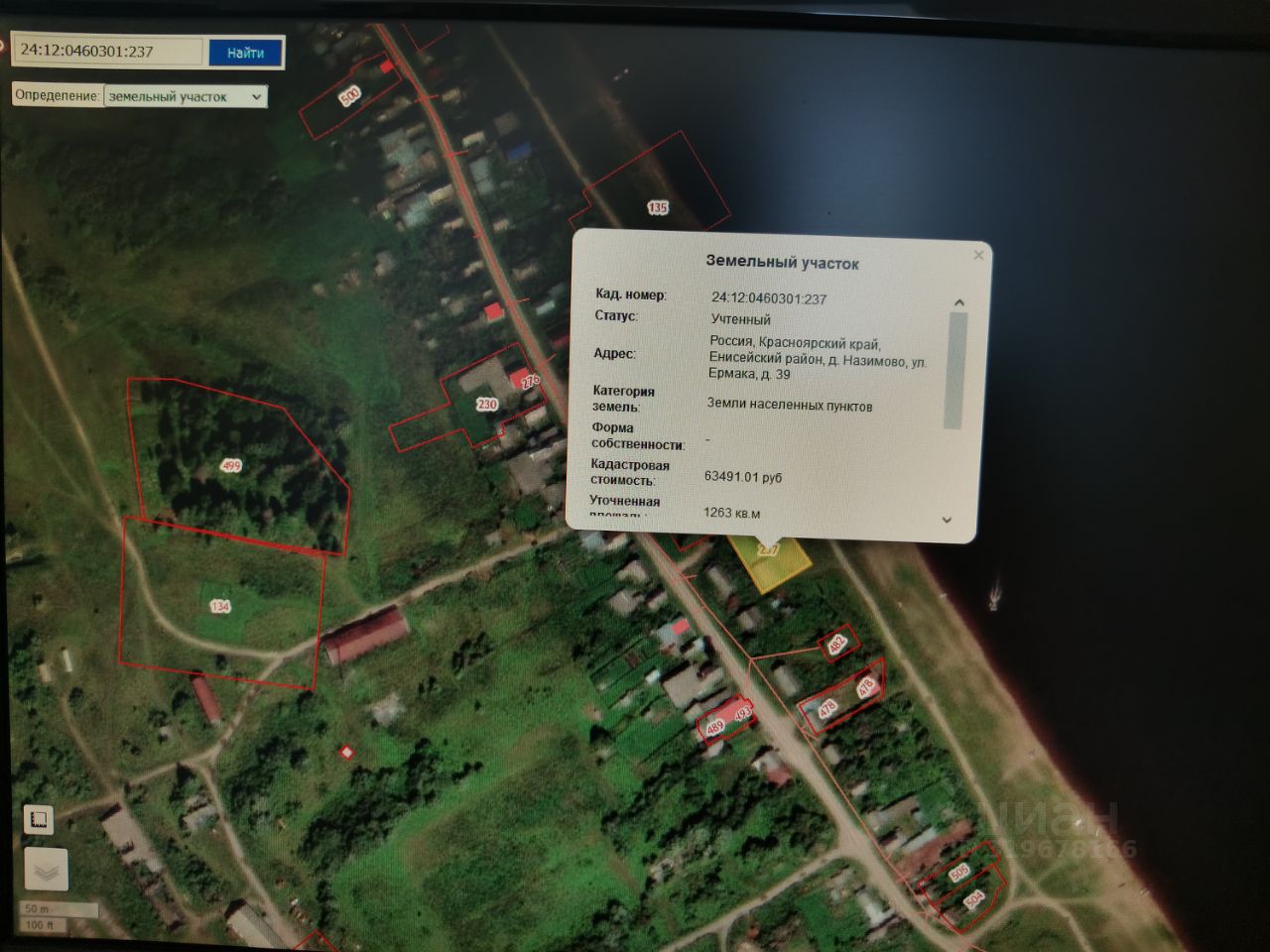
Task: Select parcel labeled 230 on map
Action: tap(486, 404)
